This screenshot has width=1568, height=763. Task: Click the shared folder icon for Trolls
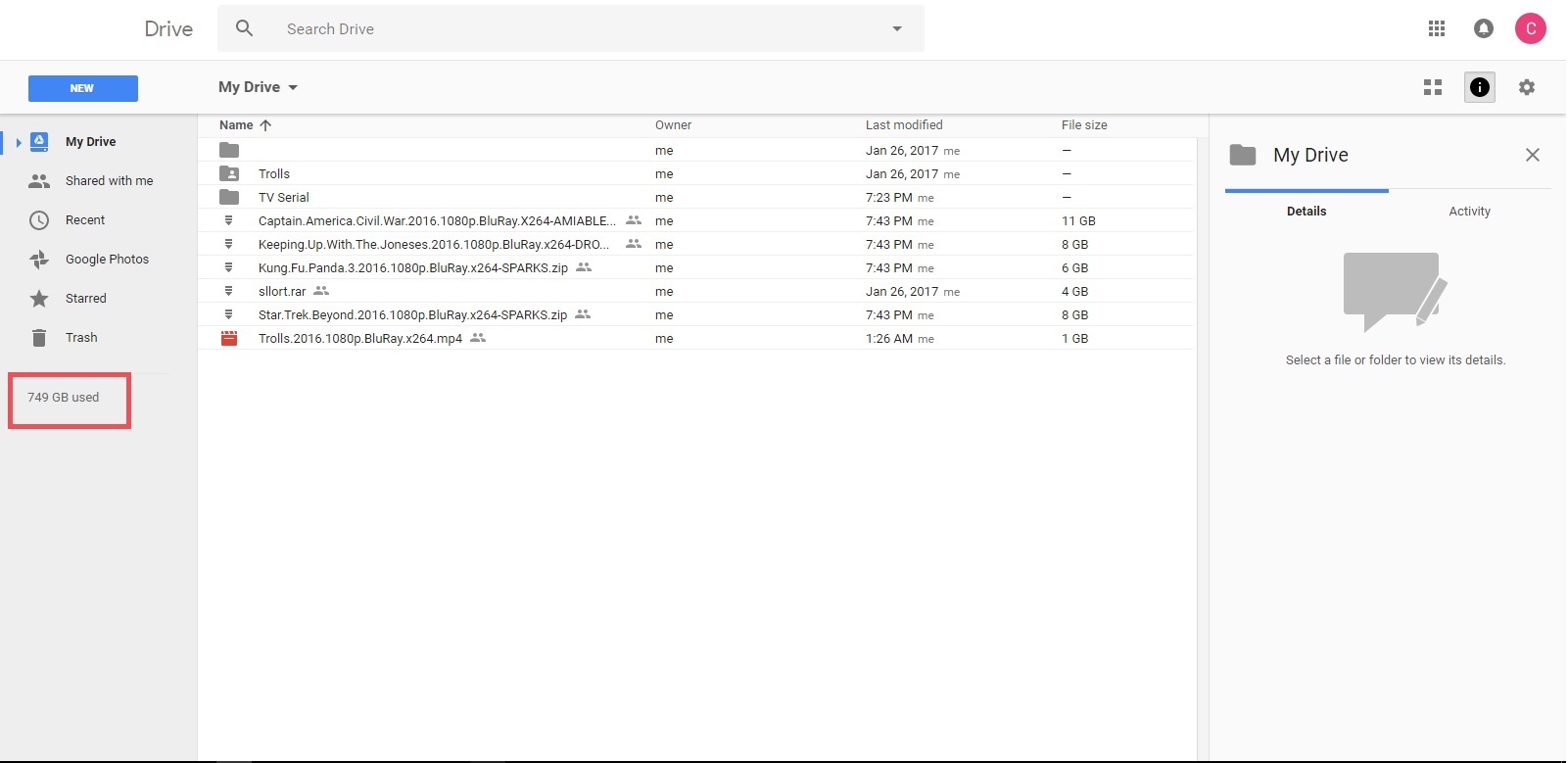click(229, 173)
